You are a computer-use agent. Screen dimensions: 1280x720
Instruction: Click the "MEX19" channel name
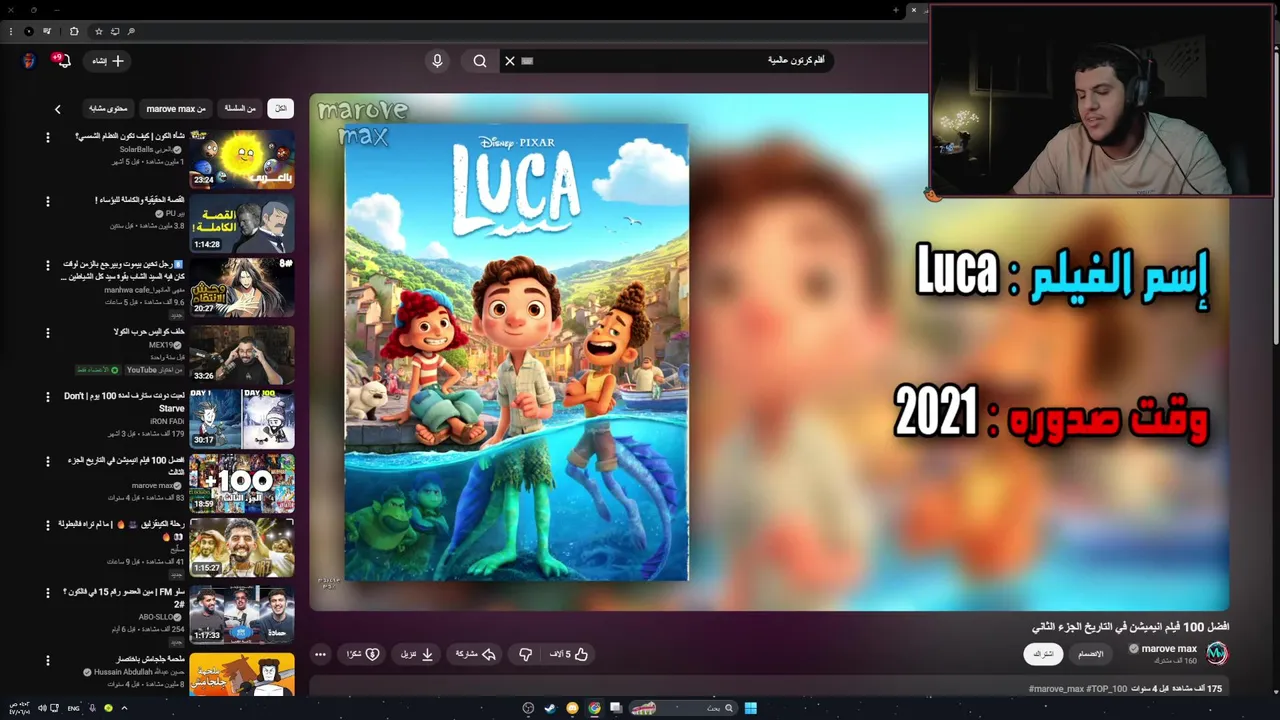[160, 345]
